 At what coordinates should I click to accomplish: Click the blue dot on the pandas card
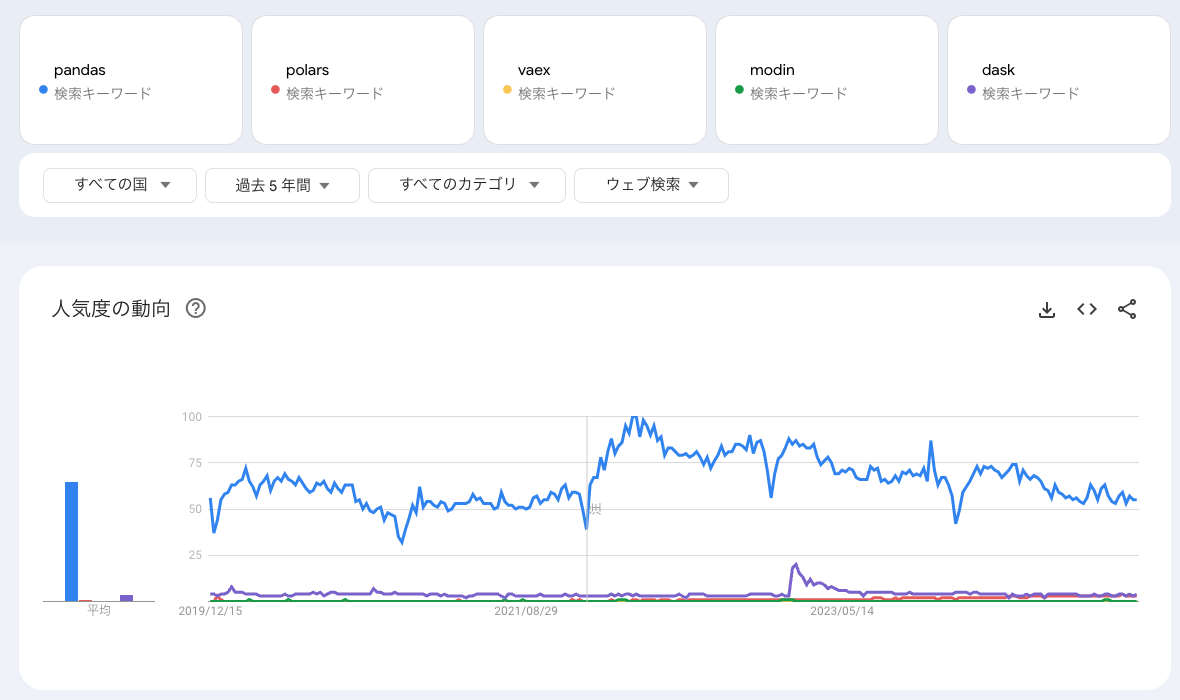pos(41,90)
